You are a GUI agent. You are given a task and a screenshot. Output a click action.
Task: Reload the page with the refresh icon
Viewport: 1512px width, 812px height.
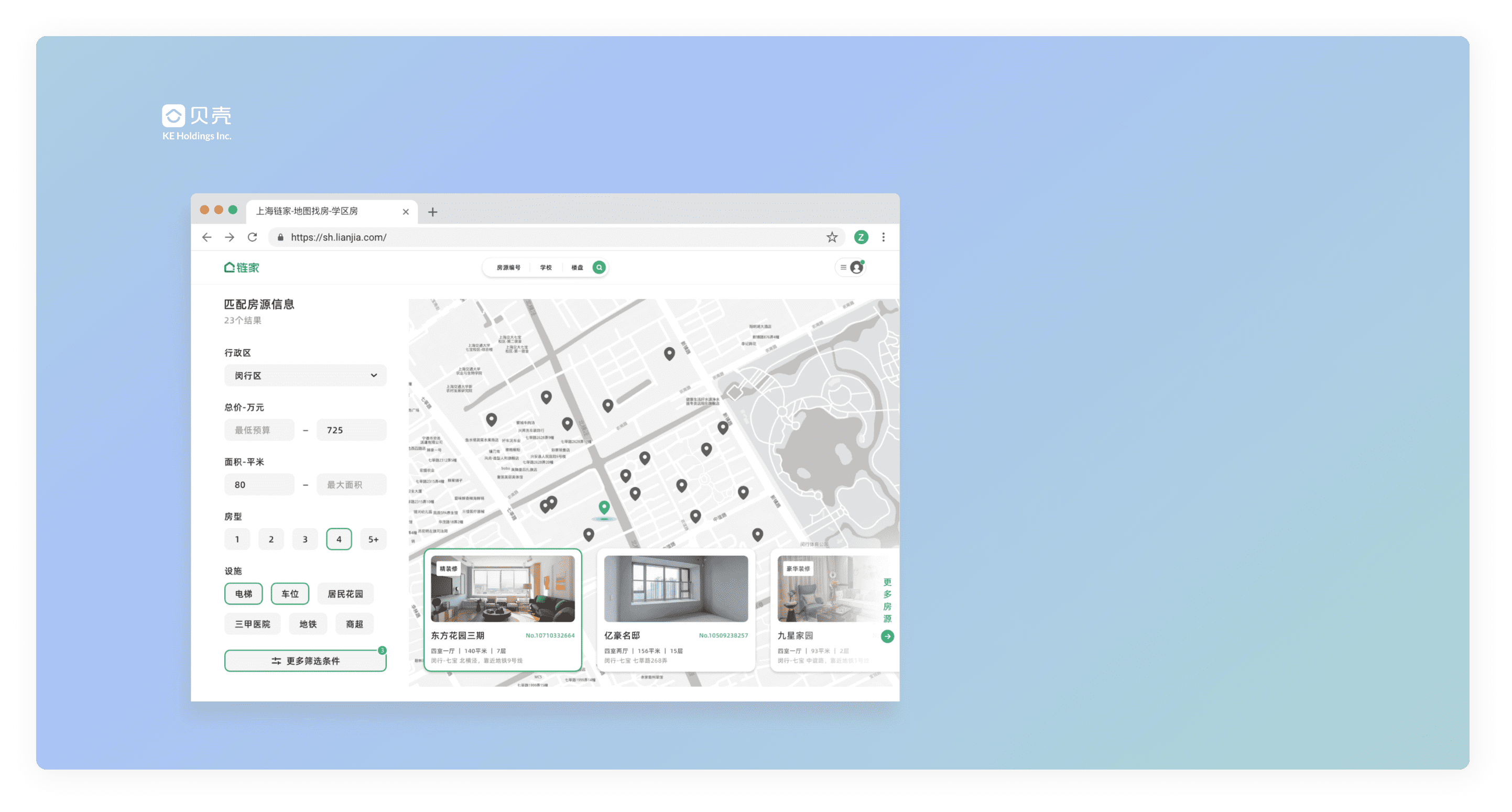(x=253, y=237)
